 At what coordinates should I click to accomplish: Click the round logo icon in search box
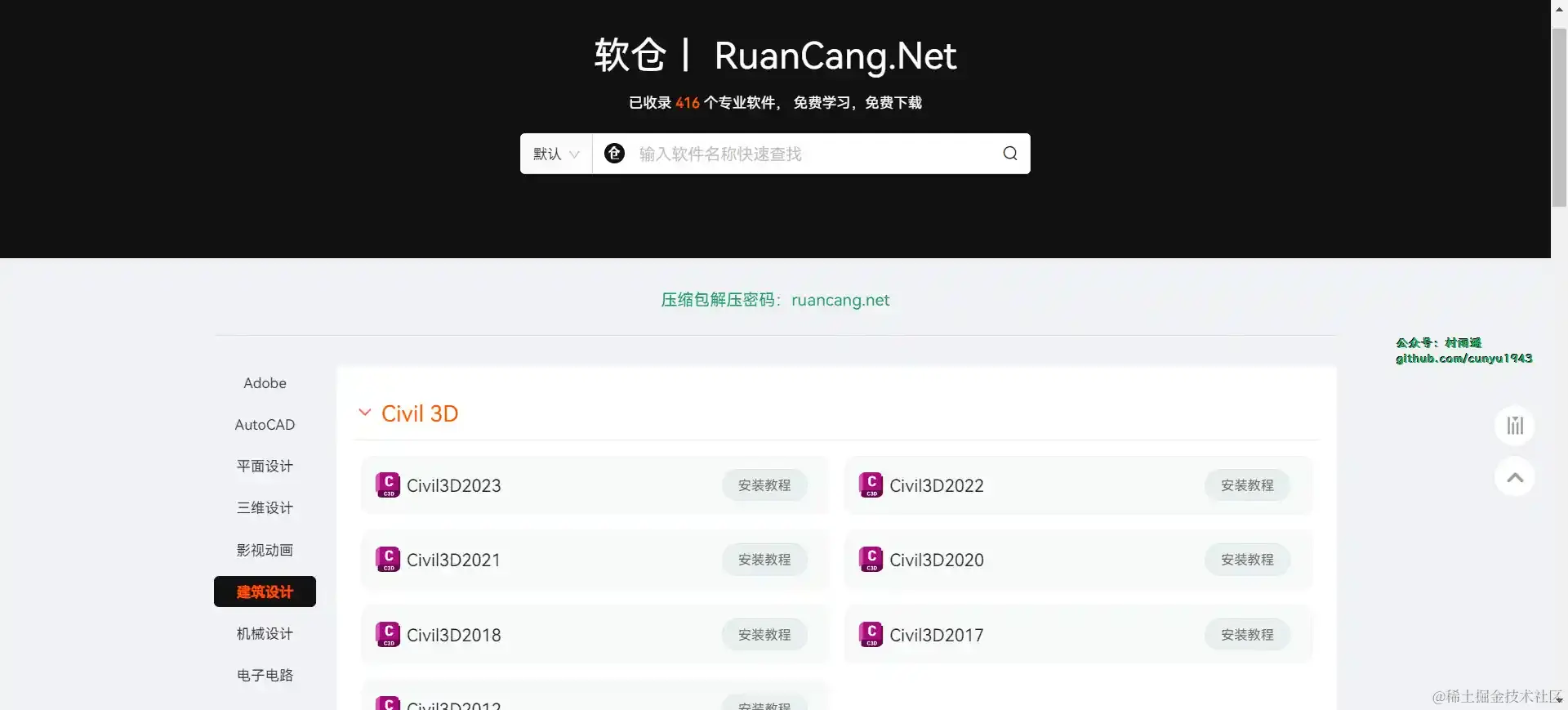point(614,153)
